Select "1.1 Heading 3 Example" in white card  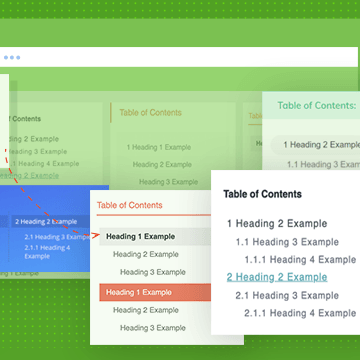click(287, 242)
